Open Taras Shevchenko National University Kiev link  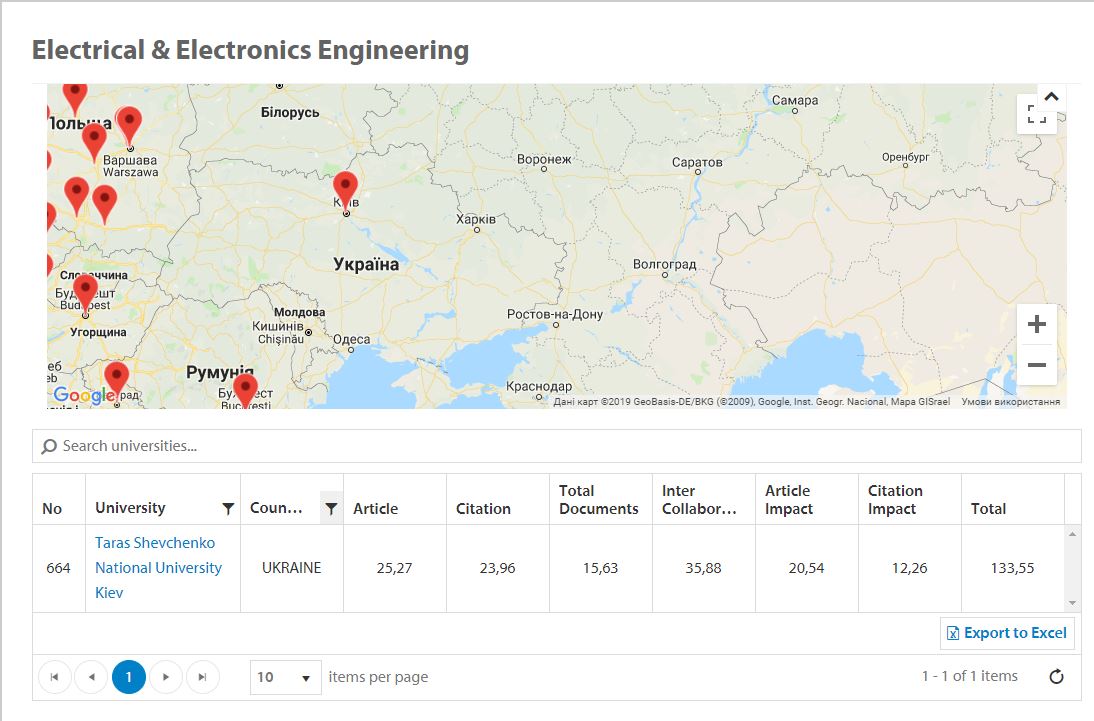(x=158, y=567)
